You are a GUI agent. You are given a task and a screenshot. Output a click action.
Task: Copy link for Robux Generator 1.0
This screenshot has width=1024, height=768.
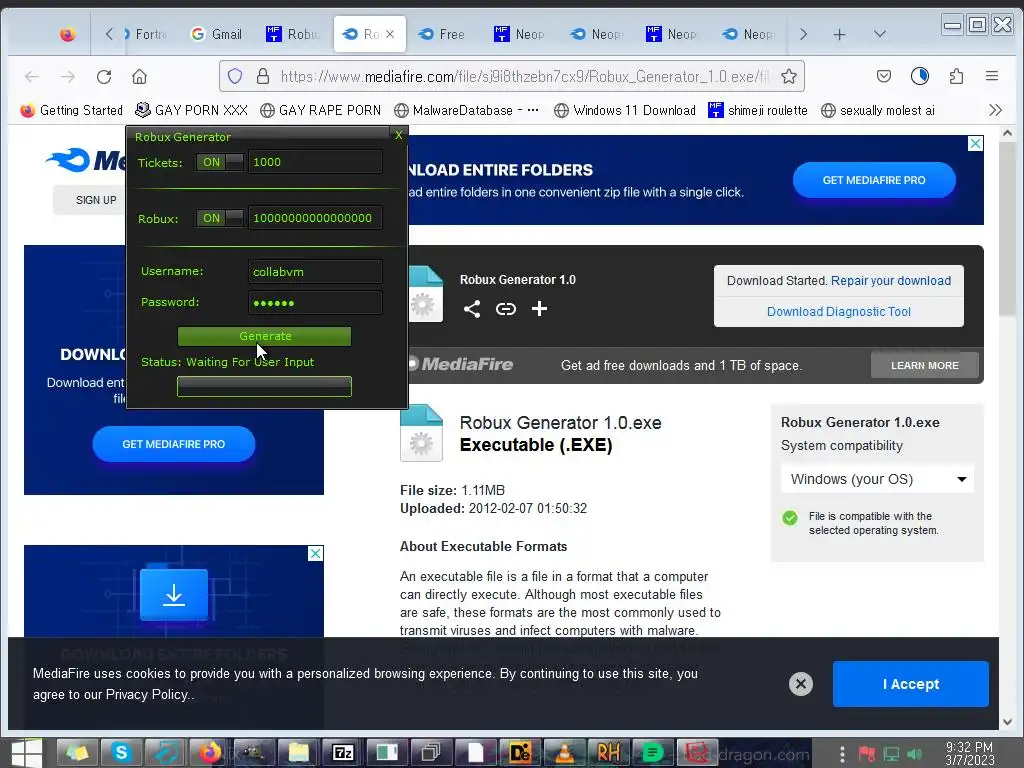pos(505,309)
